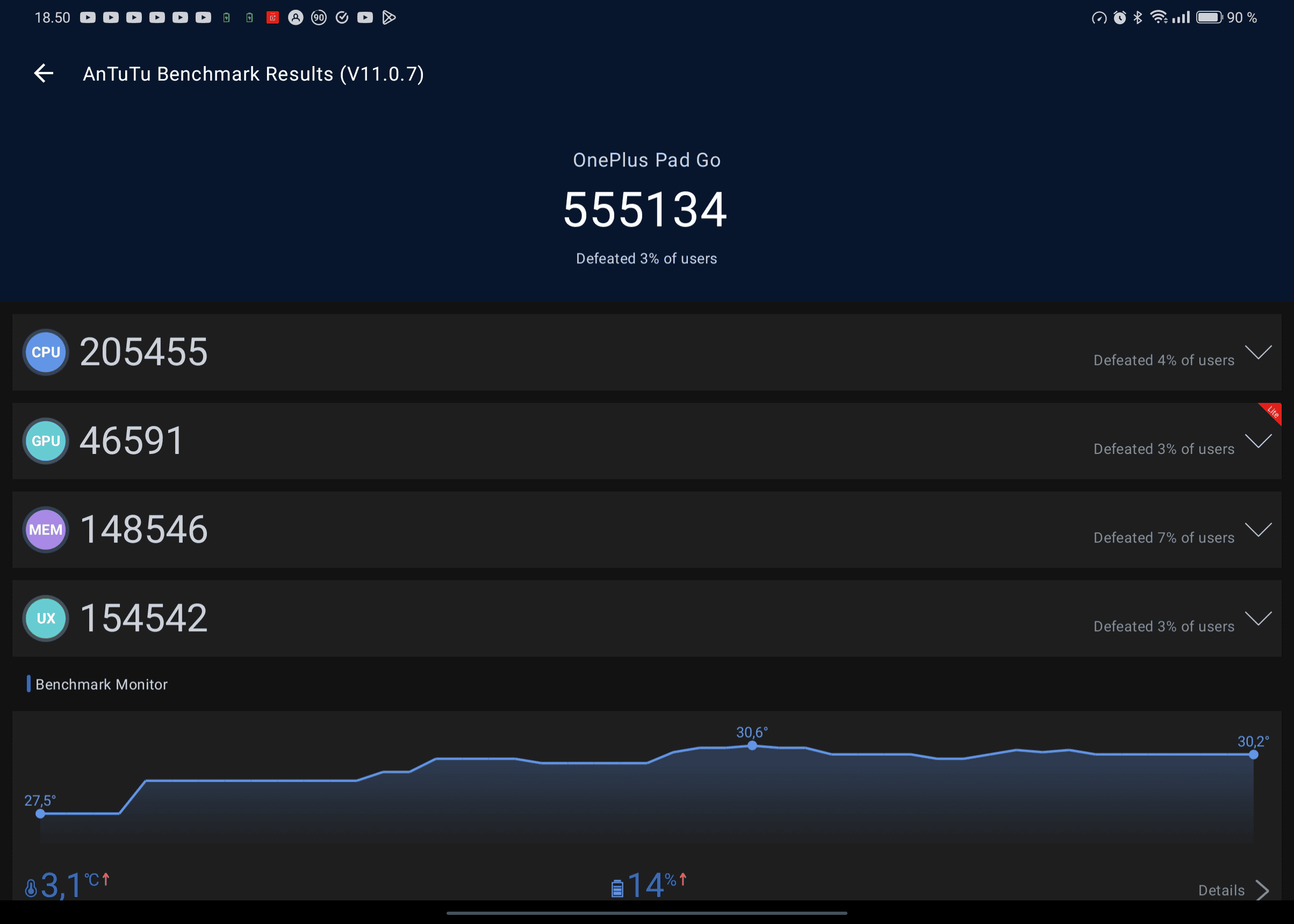Tap the 18.50 clock in status bar
Screen dimensions: 1294x924
pyautogui.click(x=52, y=18)
